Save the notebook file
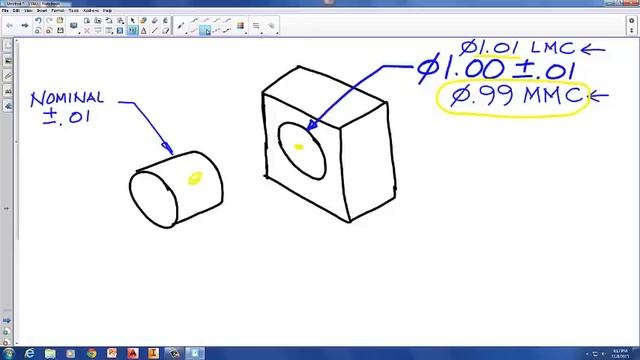 point(60,31)
